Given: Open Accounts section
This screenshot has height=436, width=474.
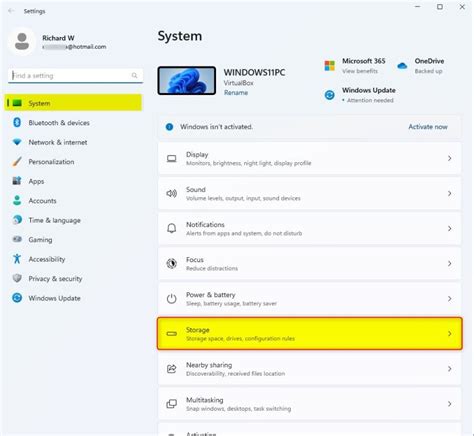Looking at the screenshot, I should 73,201.
